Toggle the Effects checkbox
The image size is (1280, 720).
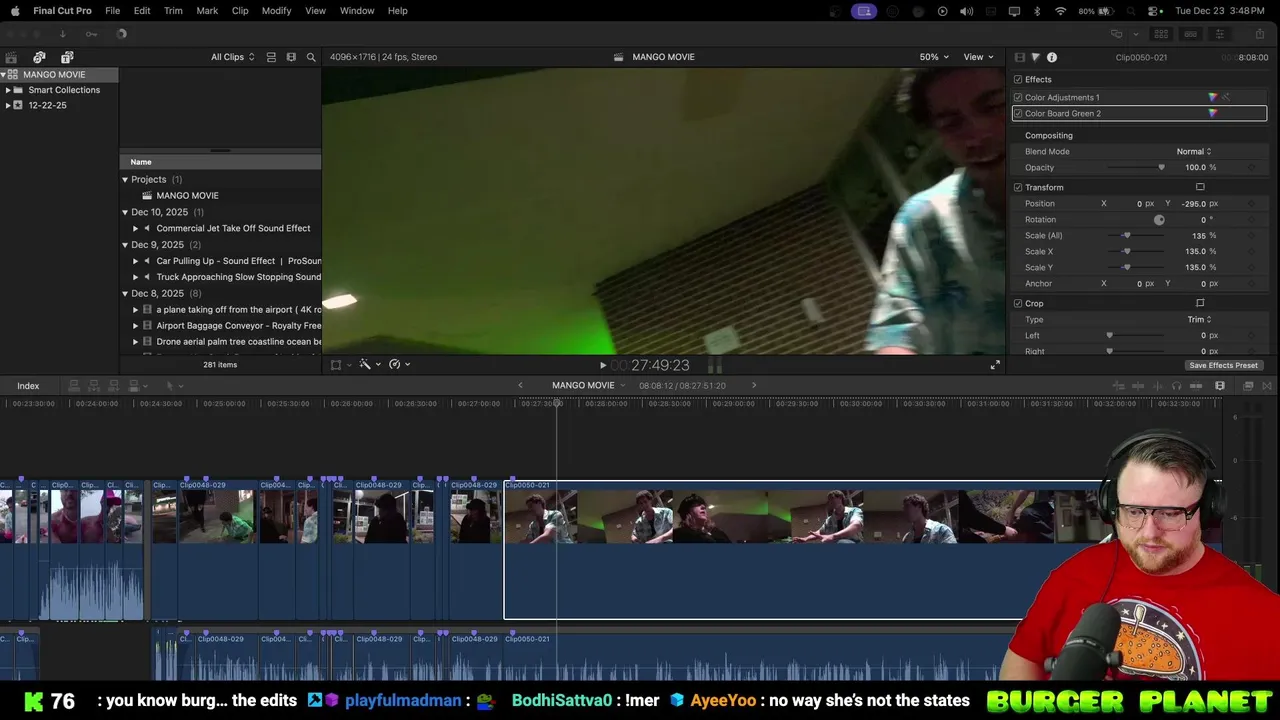[1018, 79]
